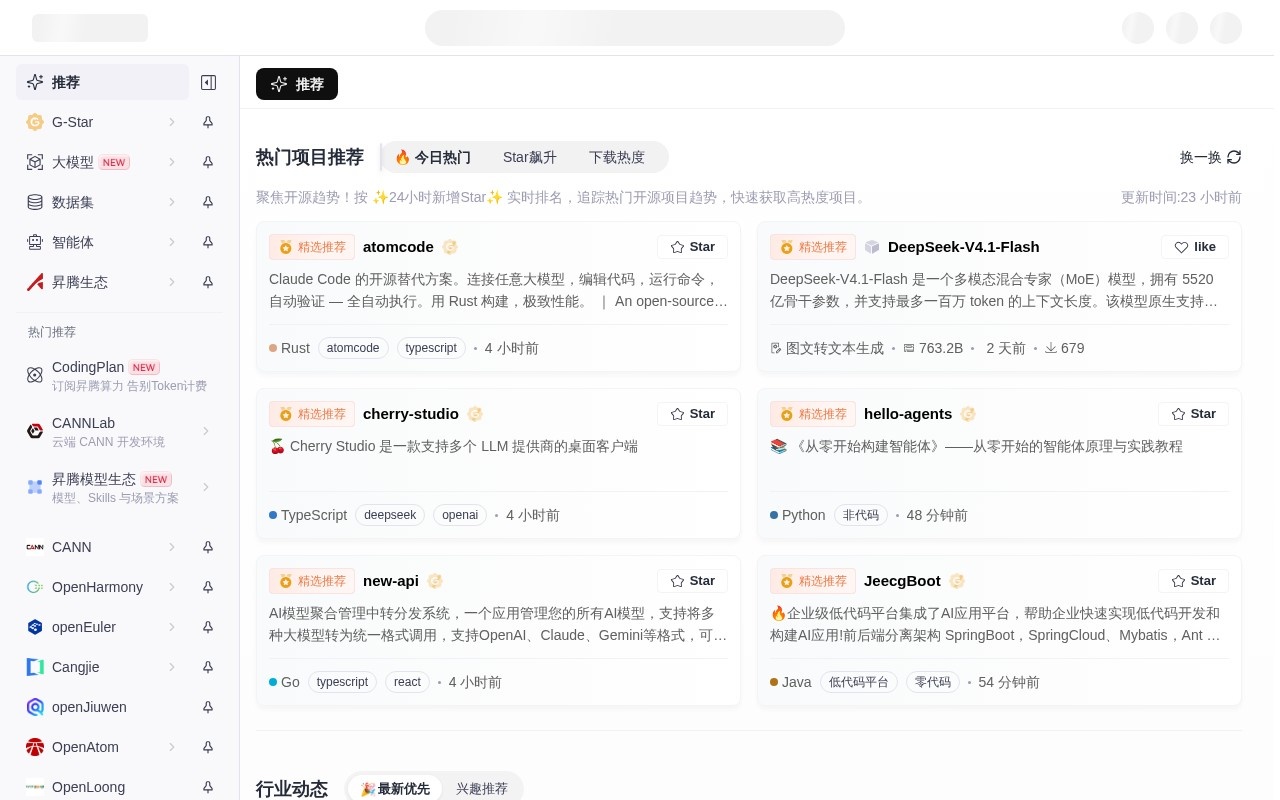
Task: Click the 大模型 cube icon in sidebar
Action: [x=35, y=162]
